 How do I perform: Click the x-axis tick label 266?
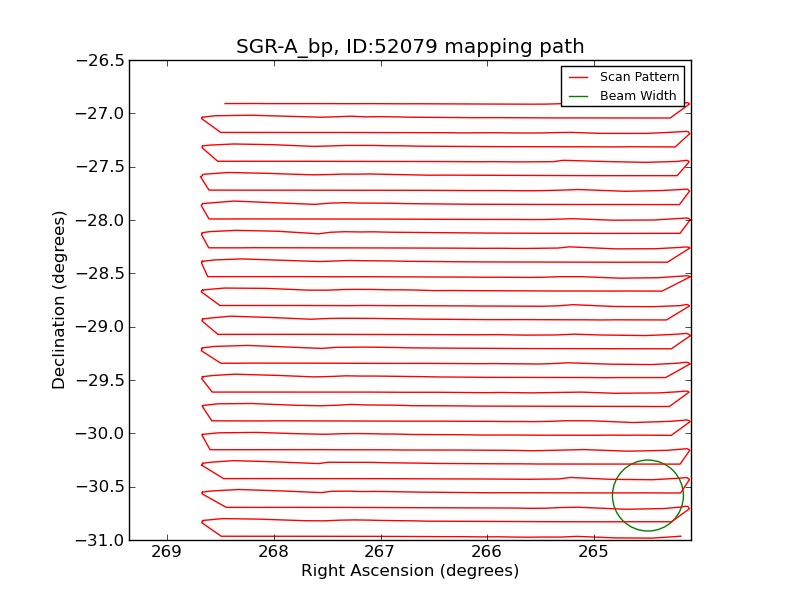click(x=487, y=553)
